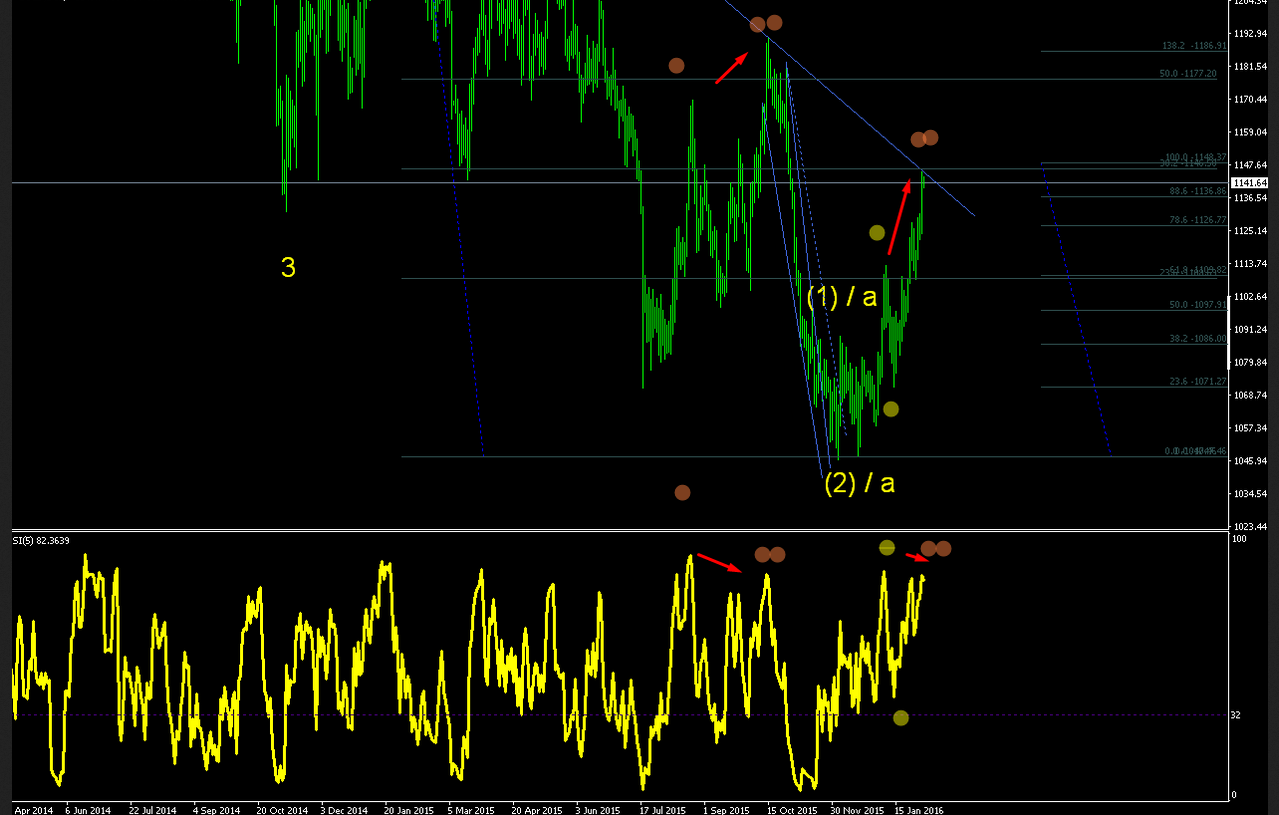Select the 23.6 -1071.27 Fibonacci level
The width and height of the screenshot is (1279, 815).
(1197, 382)
